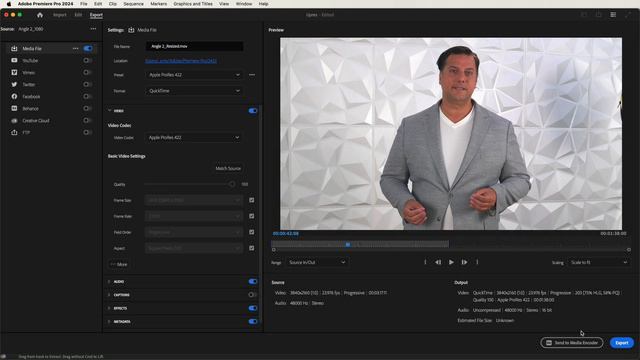The height and width of the screenshot is (360, 640).
Task: Click the full screen icon in header
Action: pos(628,15)
